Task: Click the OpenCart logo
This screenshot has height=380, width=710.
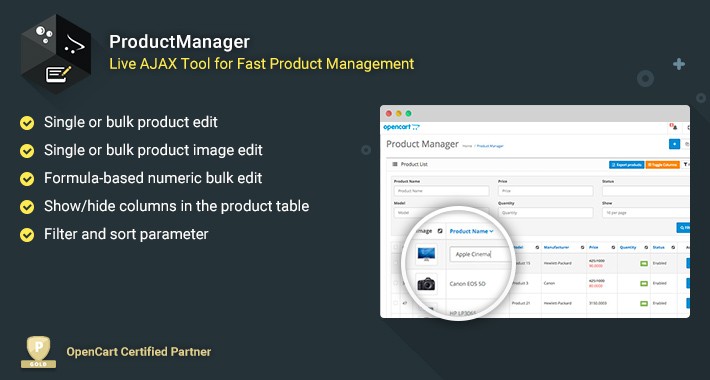Action: 401,127
